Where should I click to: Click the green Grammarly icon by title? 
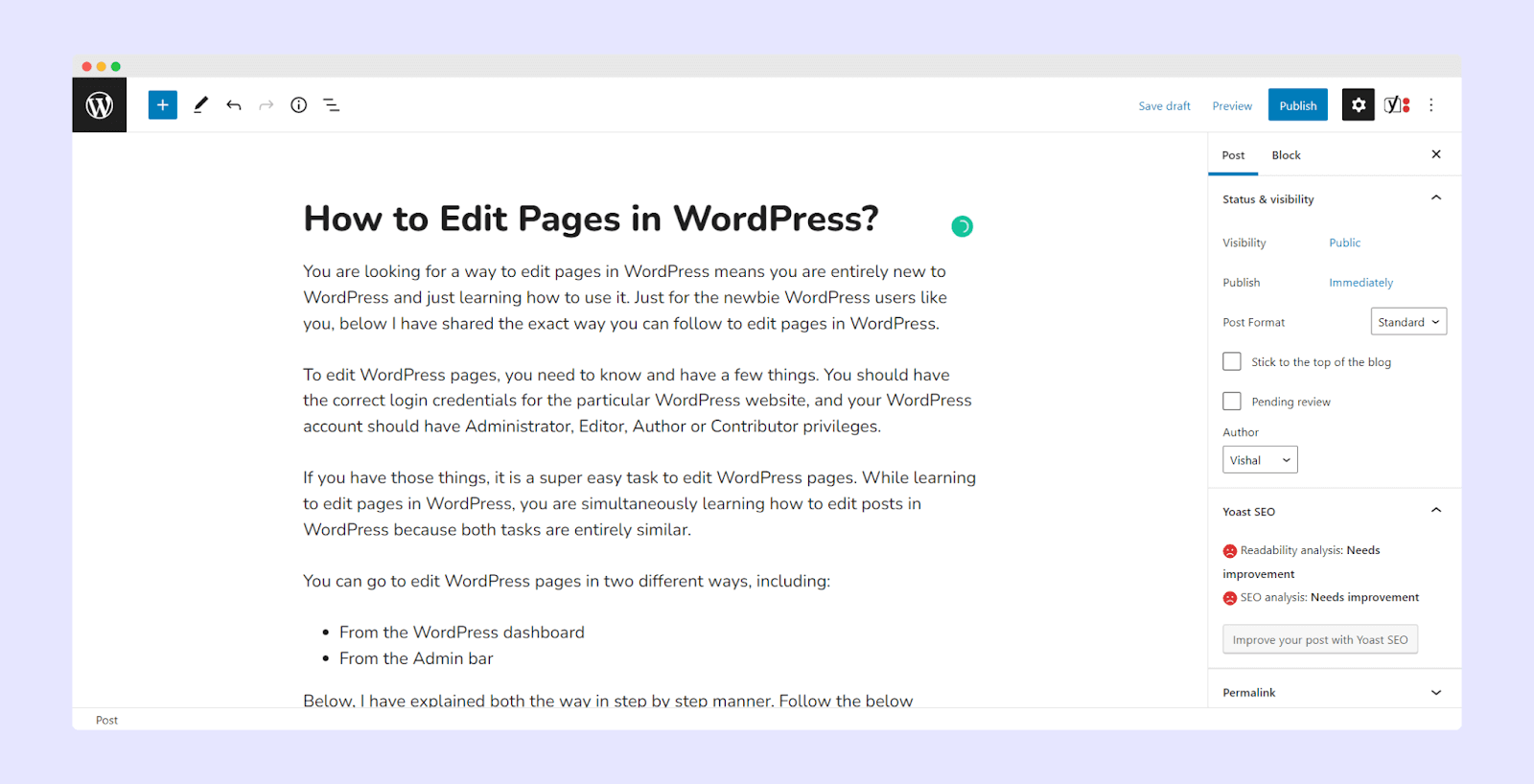click(962, 226)
